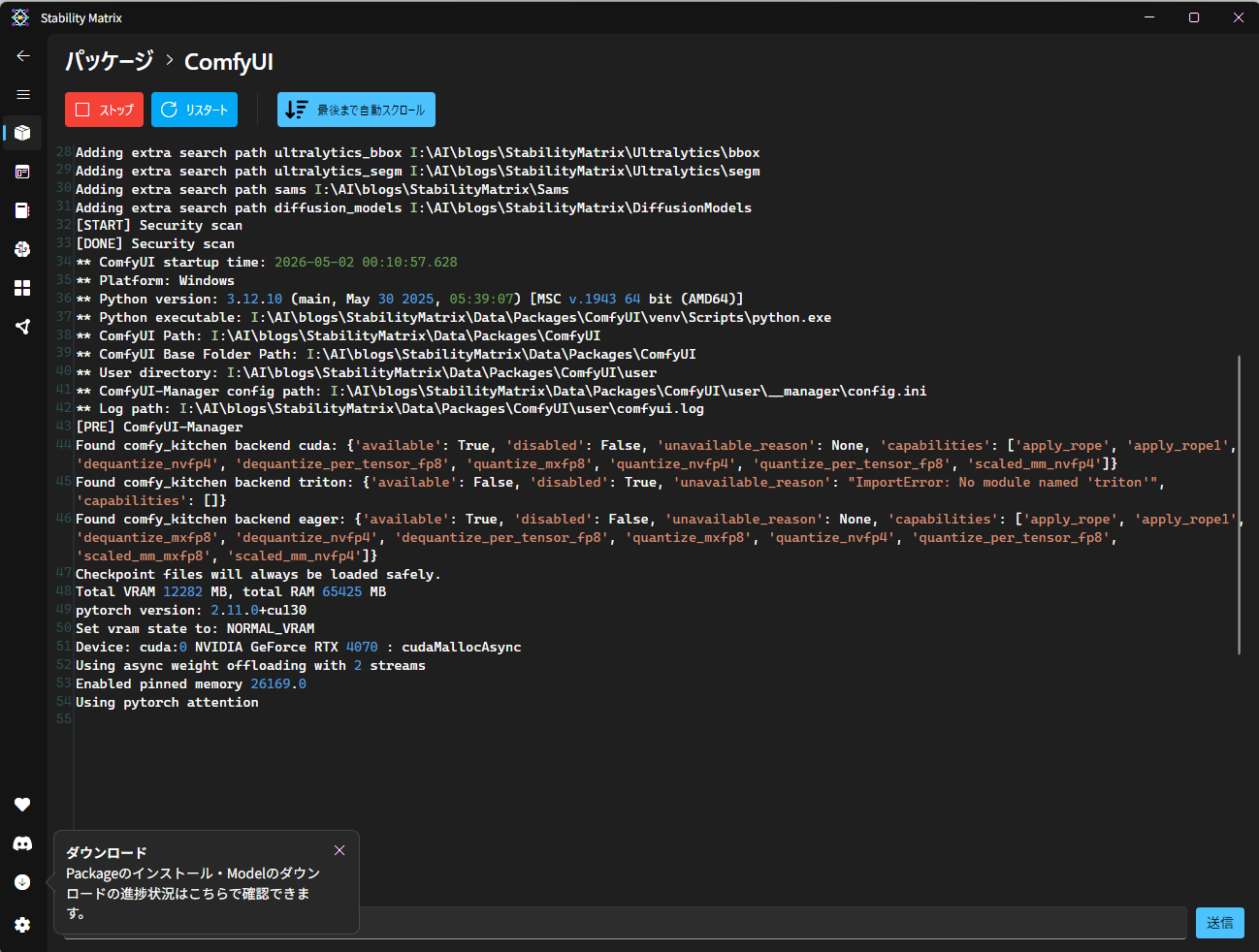This screenshot has width=1259, height=952.
Task: Click the 'Platform: Windows' log line
Action: (155, 280)
